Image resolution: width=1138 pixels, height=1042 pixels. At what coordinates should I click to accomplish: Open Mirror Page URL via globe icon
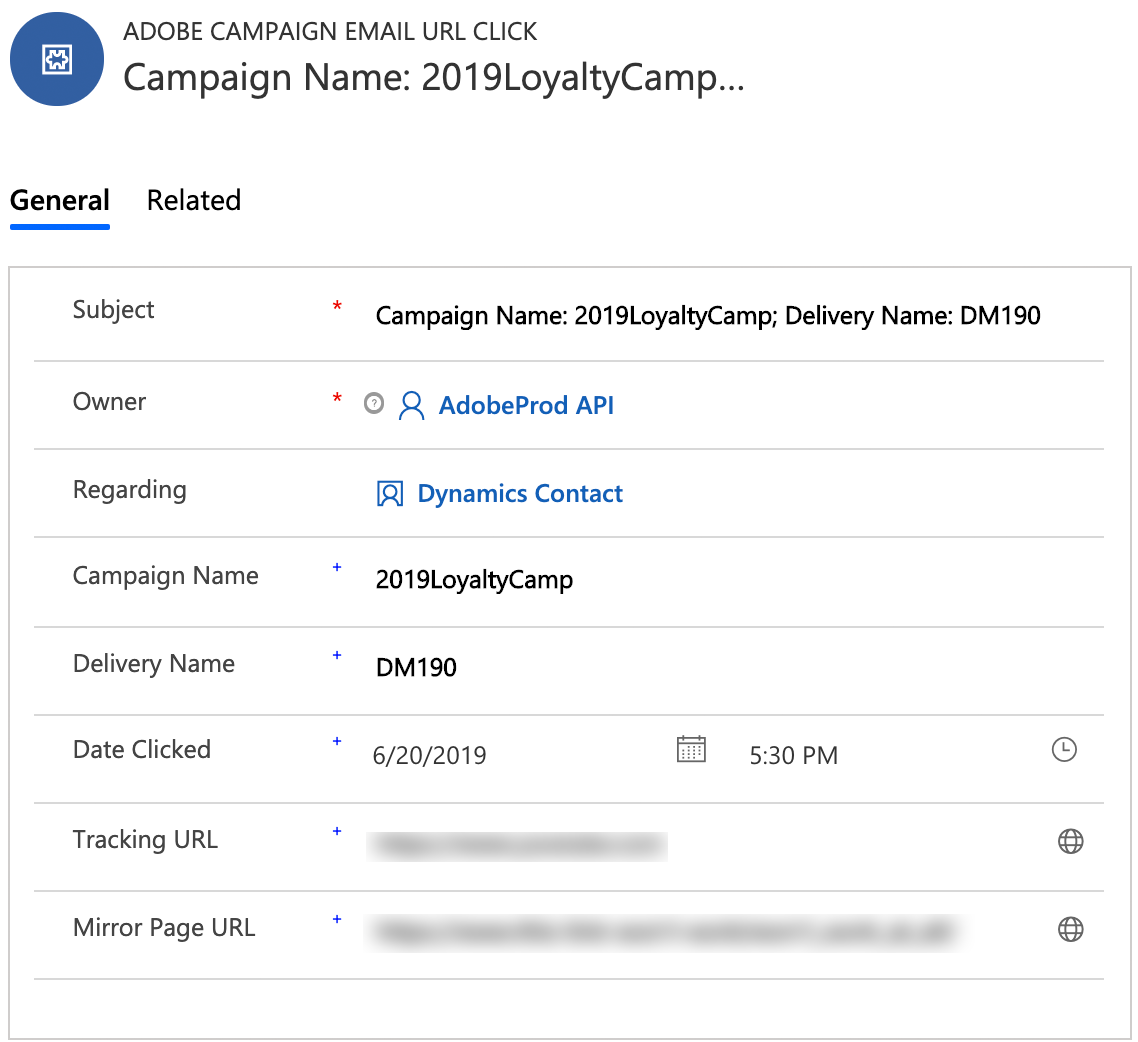pyautogui.click(x=1071, y=930)
